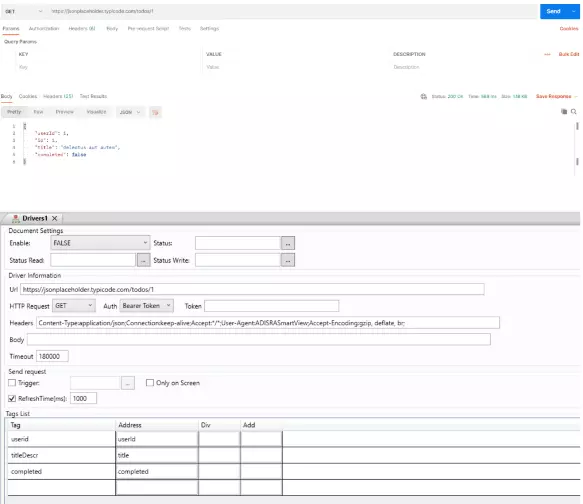Screen dimensions: 583x504
Task: Click the Save Response link
Action: [553, 96]
